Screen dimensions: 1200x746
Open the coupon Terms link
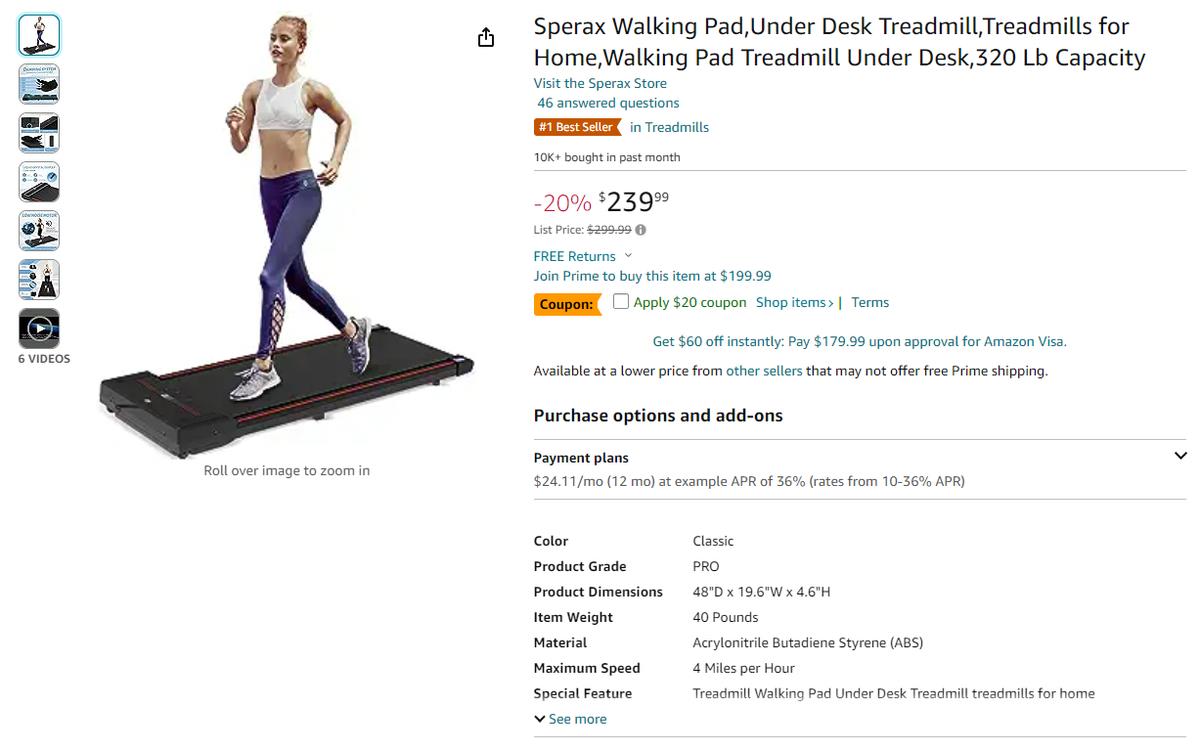point(870,302)
